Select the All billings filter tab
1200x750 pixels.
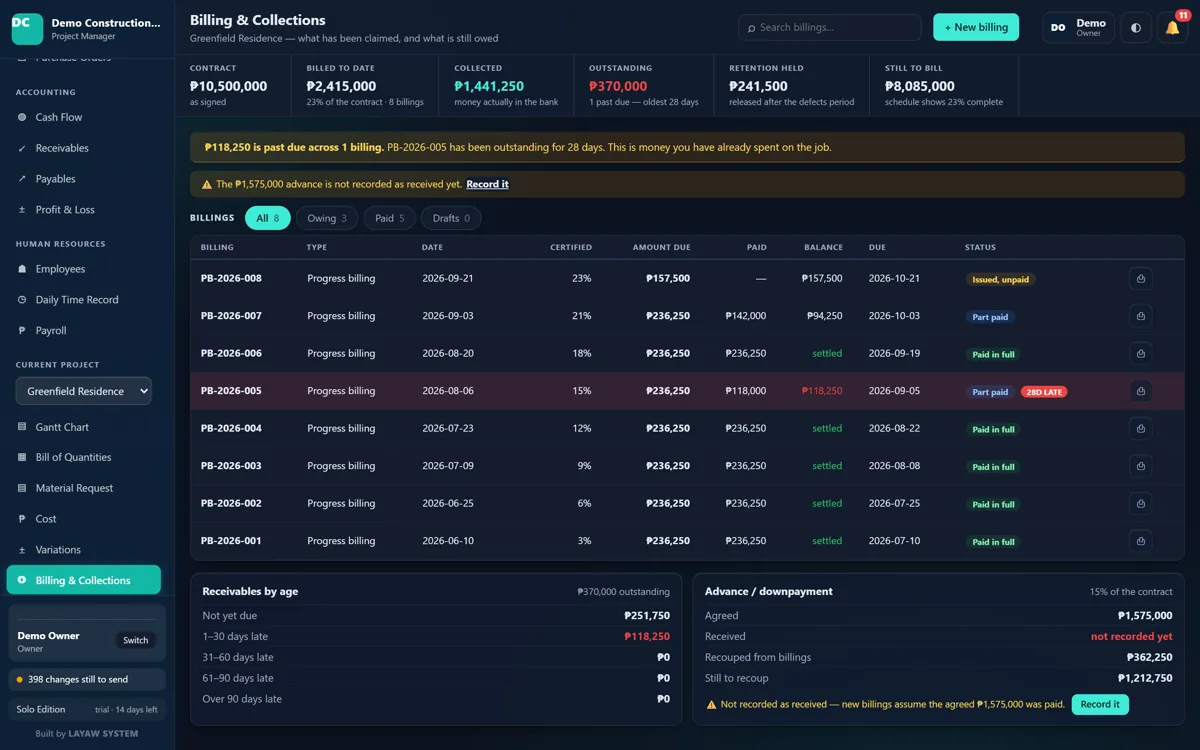pos(268,218)
